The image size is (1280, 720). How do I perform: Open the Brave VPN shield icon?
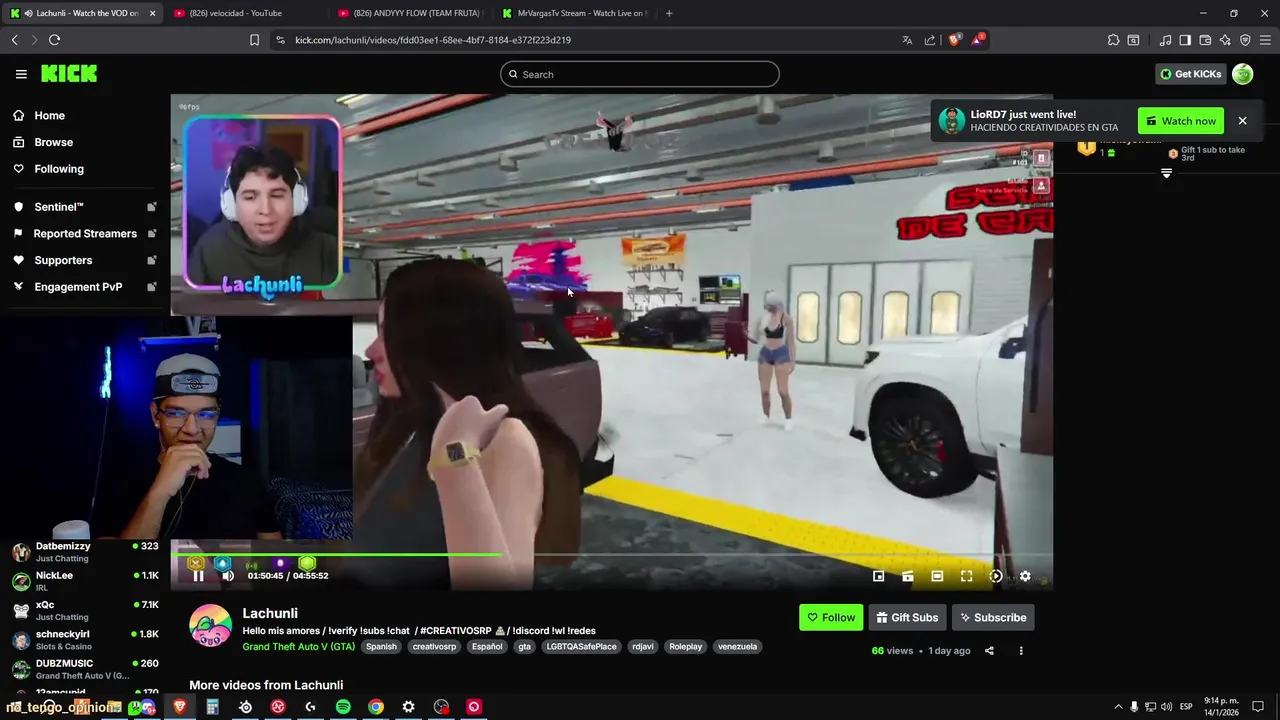tap(1245, 40)
